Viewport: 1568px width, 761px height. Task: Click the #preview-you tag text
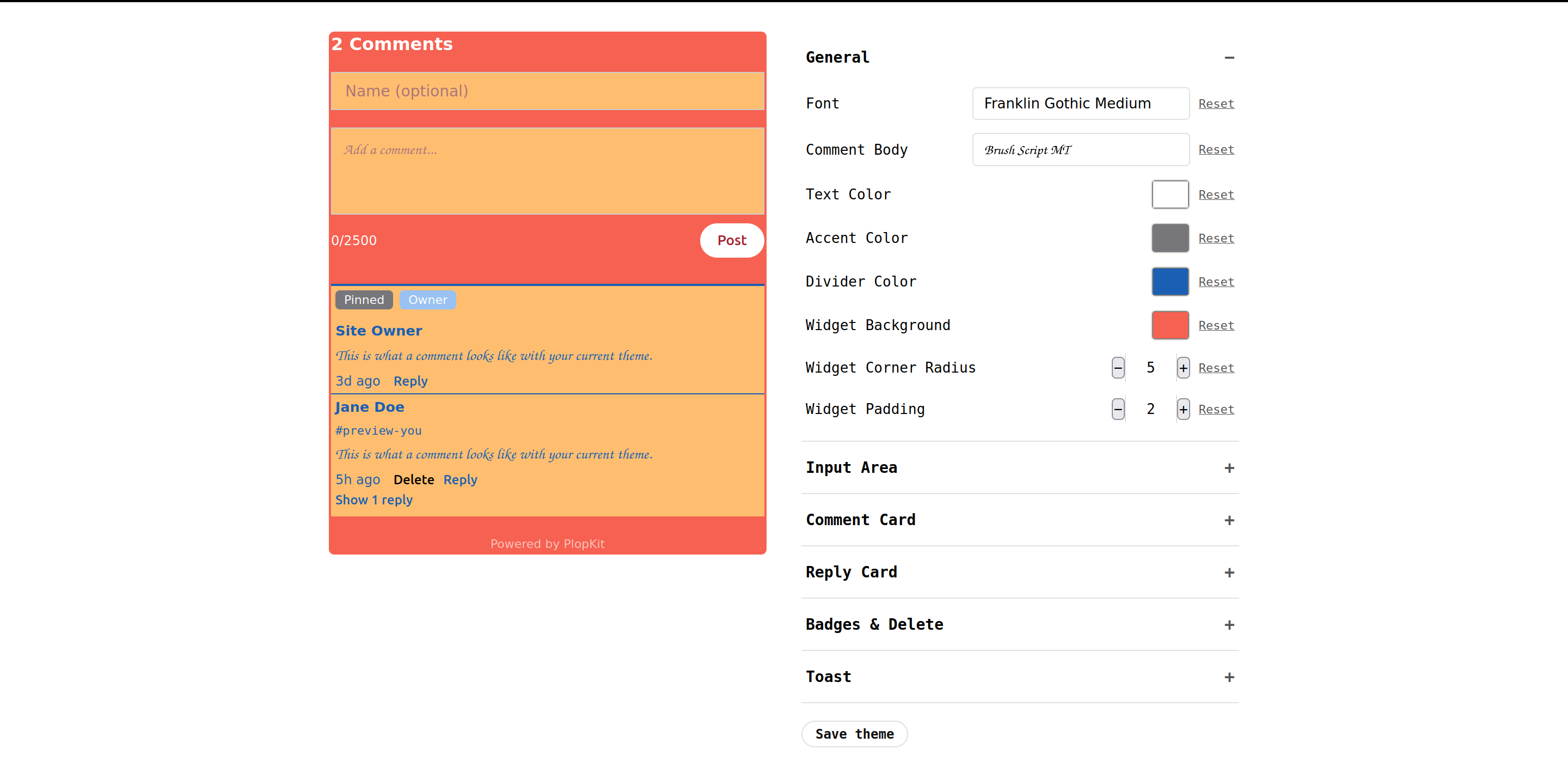pos(378,430)
